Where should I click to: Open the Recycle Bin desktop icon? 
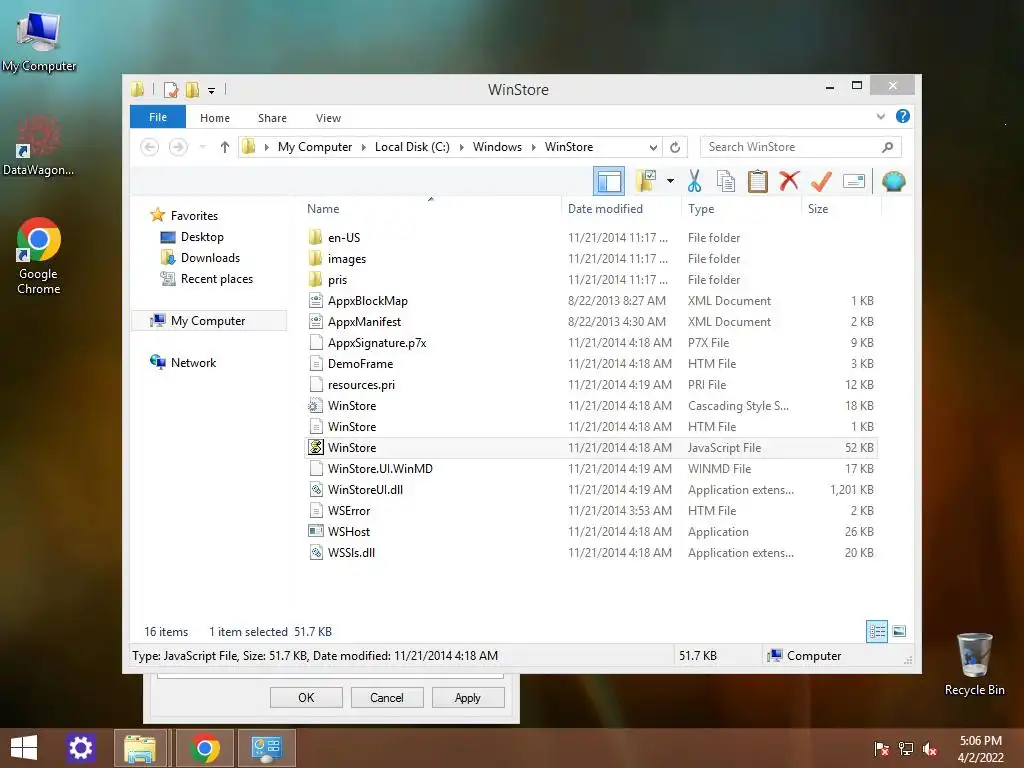(x=974, y=664)
